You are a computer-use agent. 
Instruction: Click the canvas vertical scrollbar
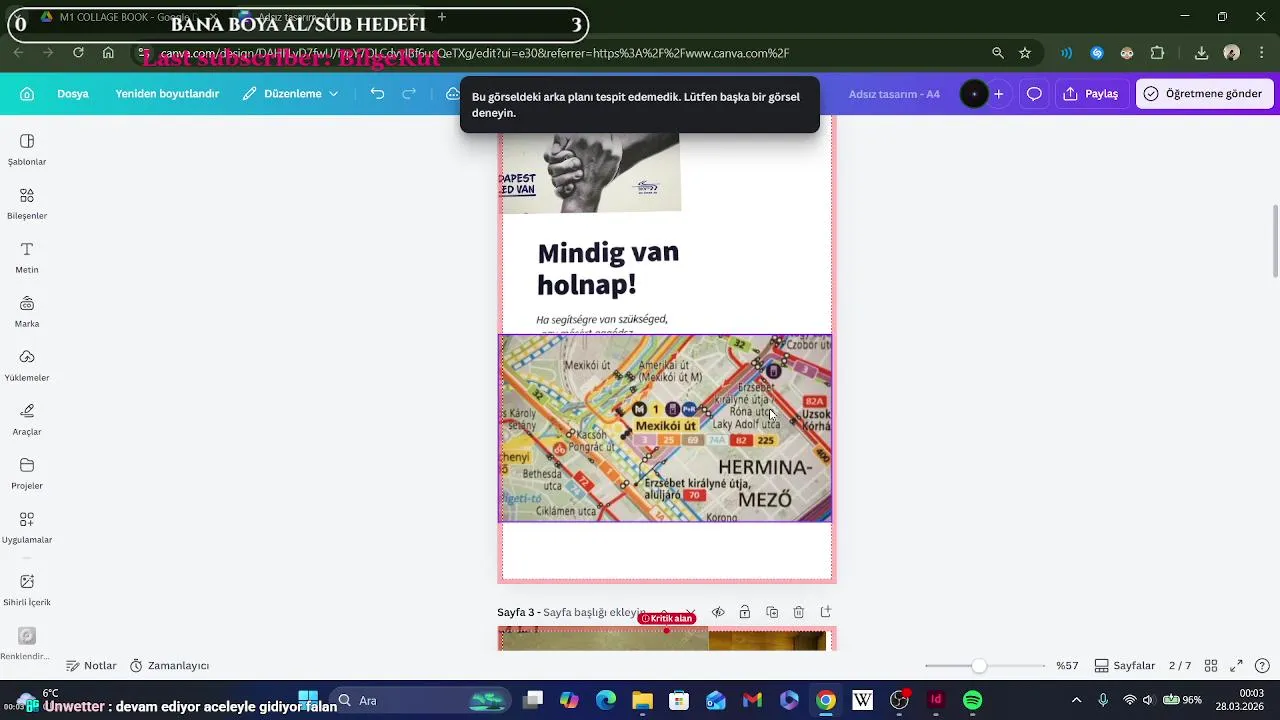(1275, 240)
